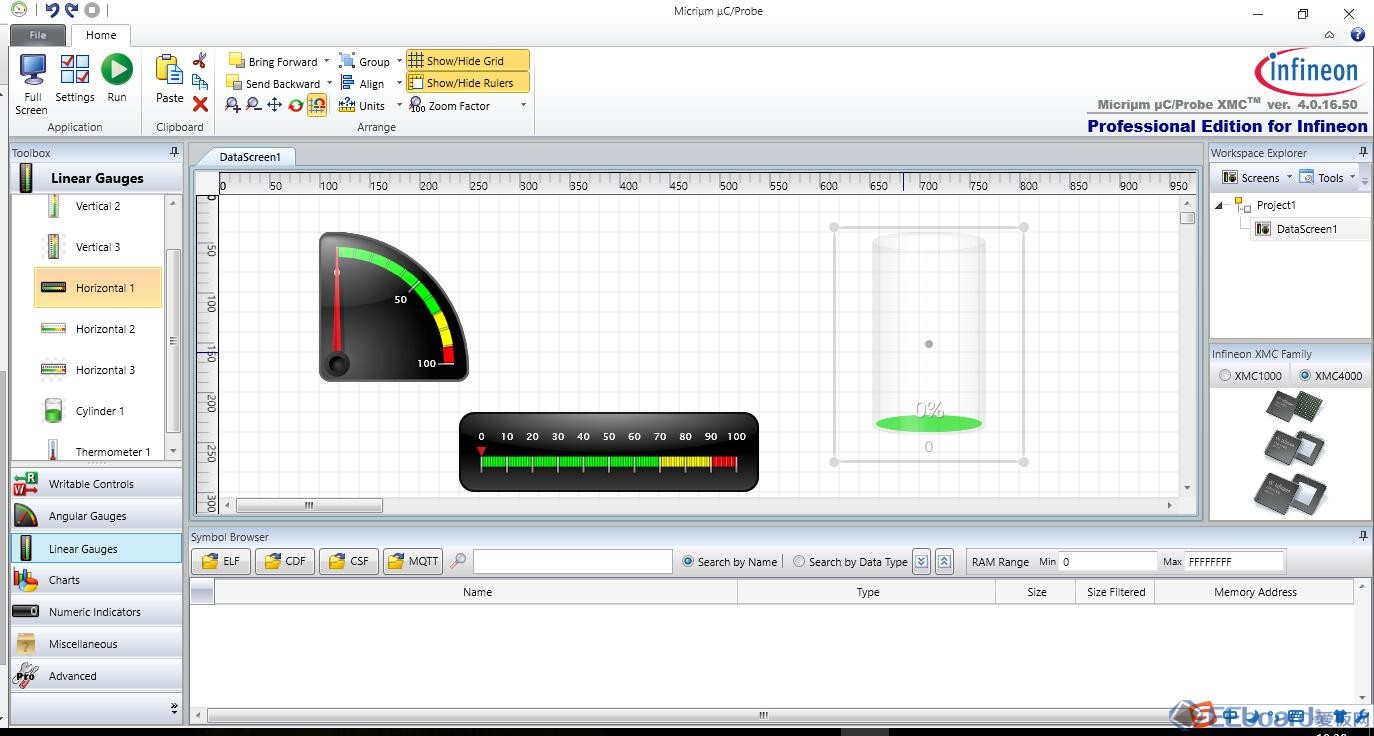Pick the Vertical 3 gauge in Toolbox
The width and height of the screenshot is (1374, 736).
tap(97, 247)
